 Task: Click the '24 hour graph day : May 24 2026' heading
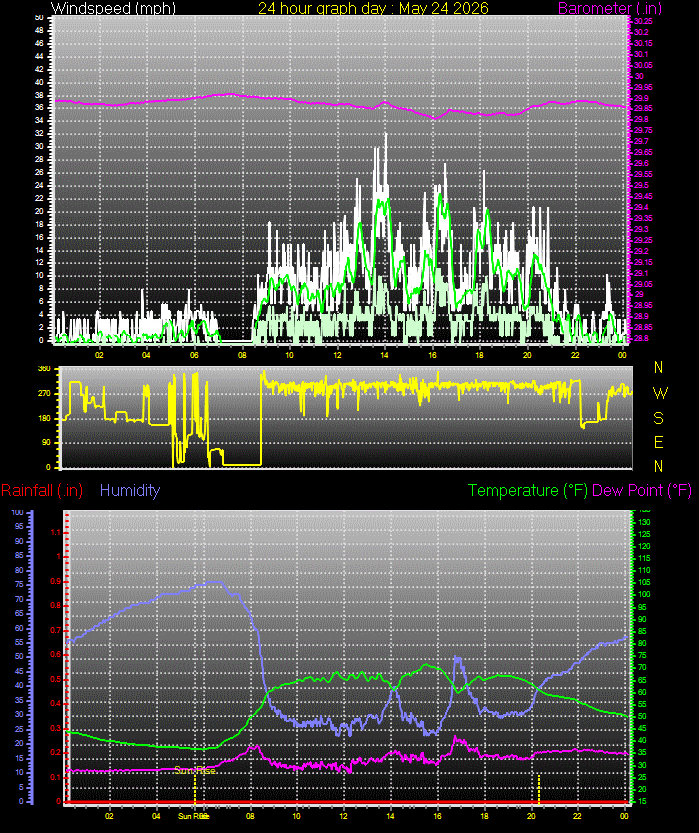click(373, 8)
